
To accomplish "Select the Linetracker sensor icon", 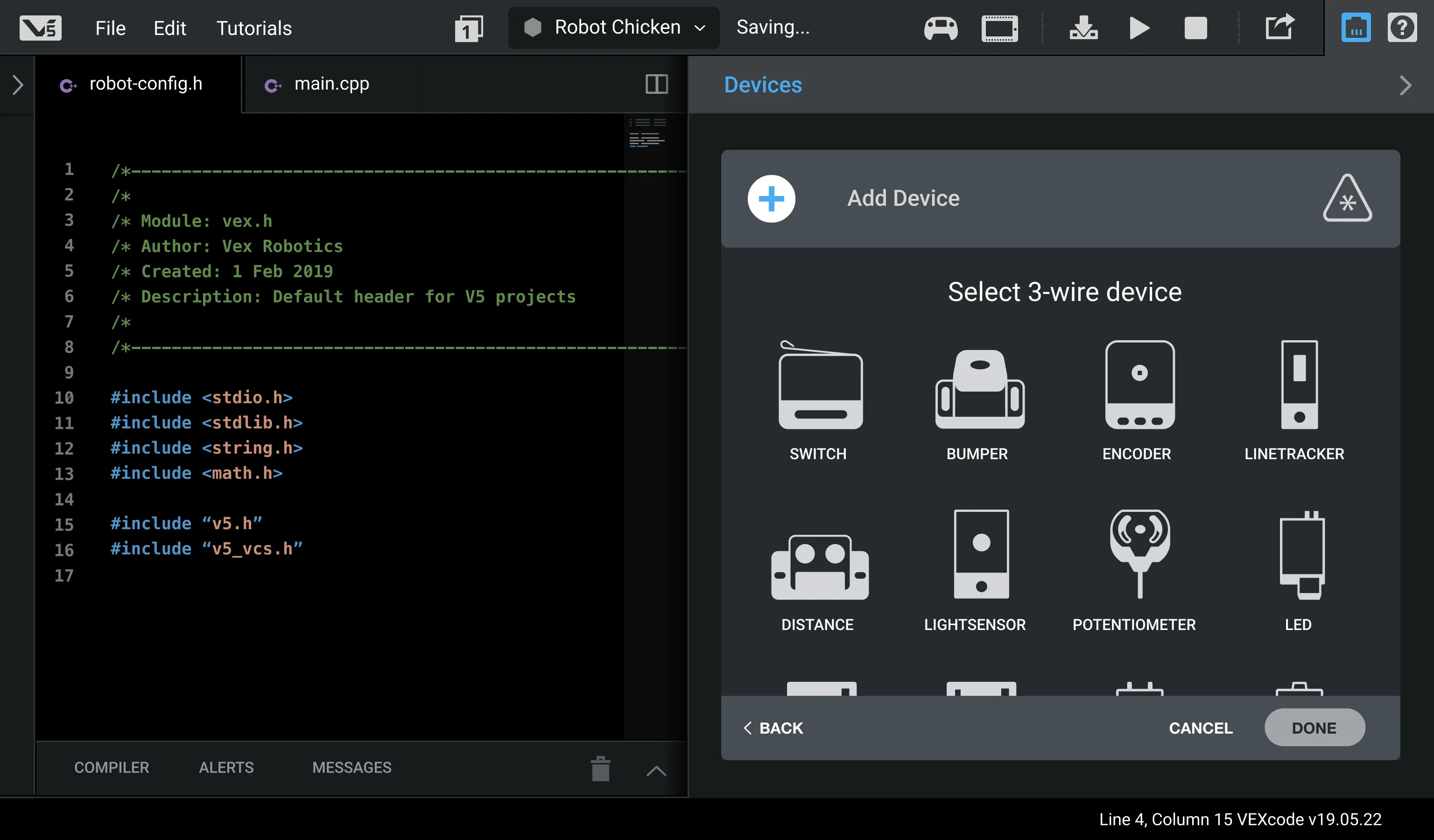I will pos(1299,385).
